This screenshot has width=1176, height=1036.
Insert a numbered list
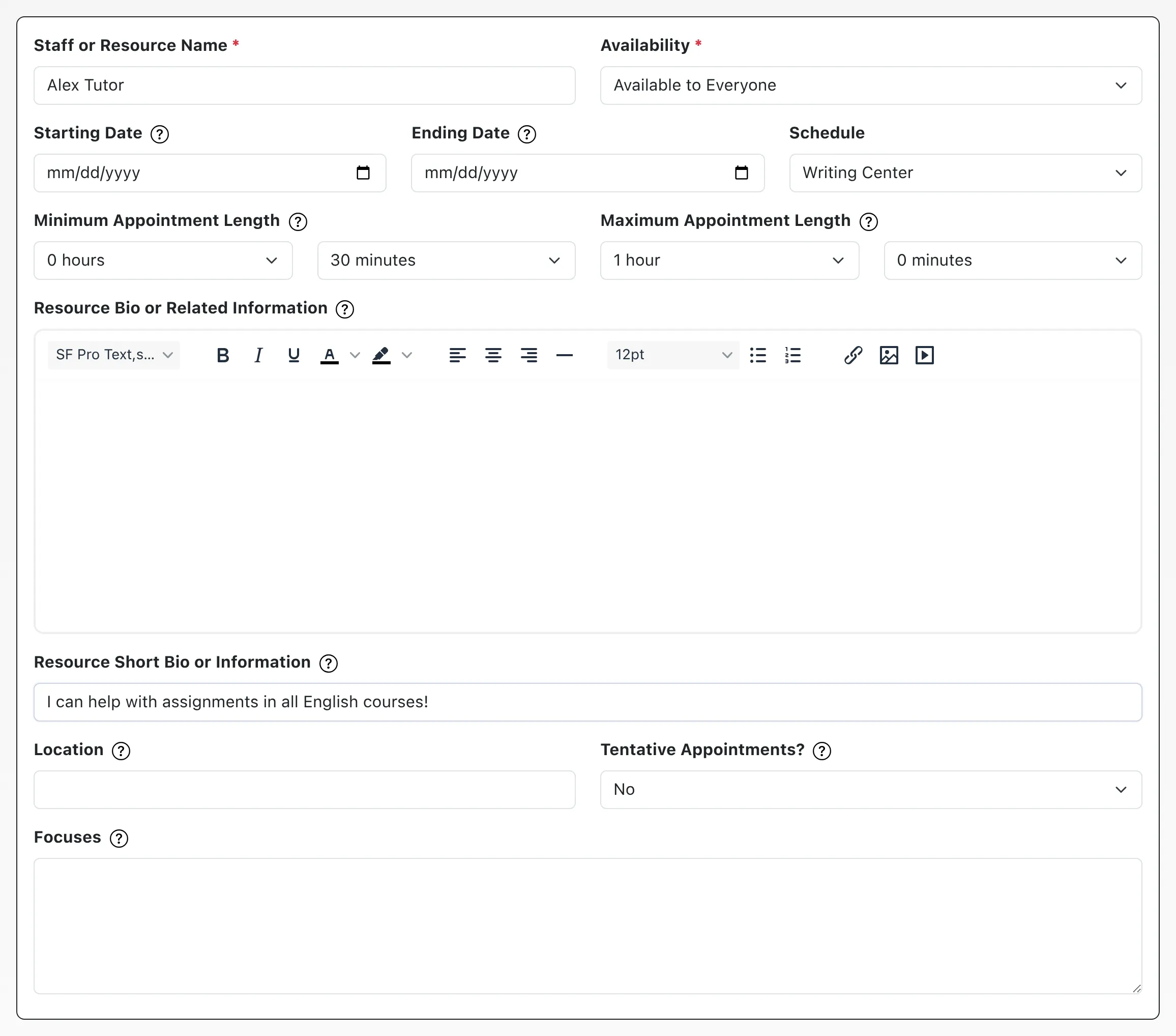pyautogui.click(x=793, y=355)
